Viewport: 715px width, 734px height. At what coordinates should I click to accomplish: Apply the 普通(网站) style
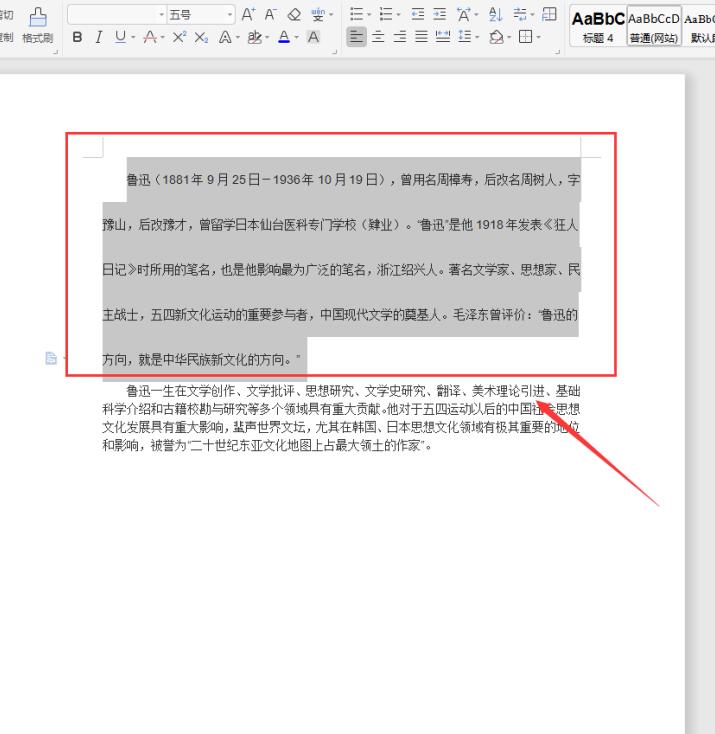pos(654,26)
